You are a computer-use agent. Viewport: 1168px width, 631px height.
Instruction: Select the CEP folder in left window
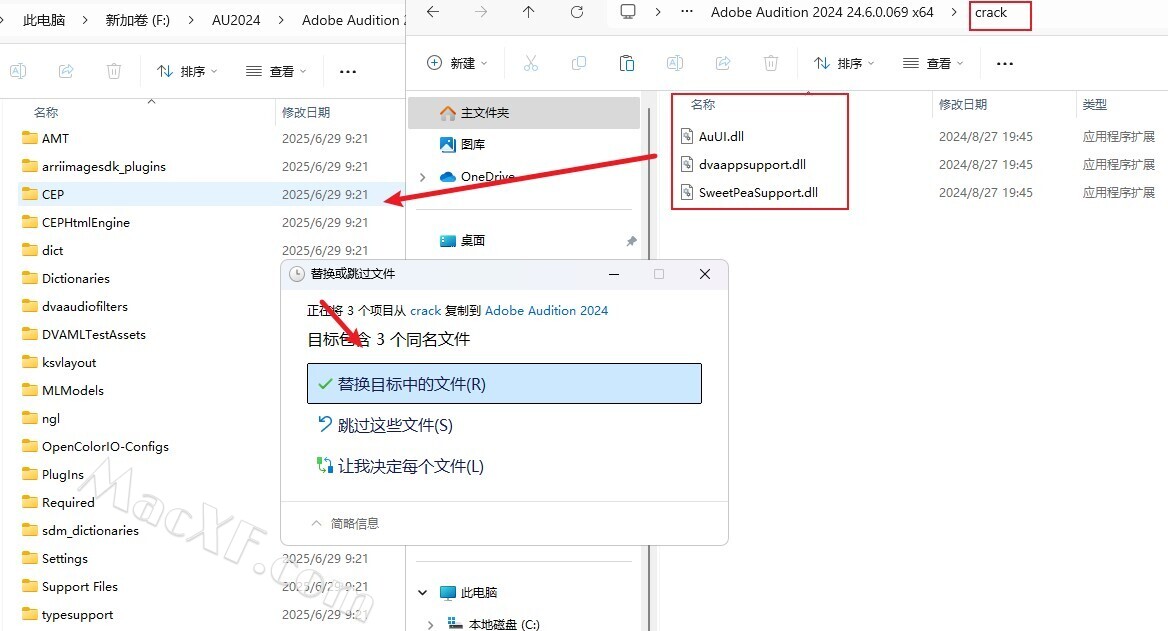43,194
